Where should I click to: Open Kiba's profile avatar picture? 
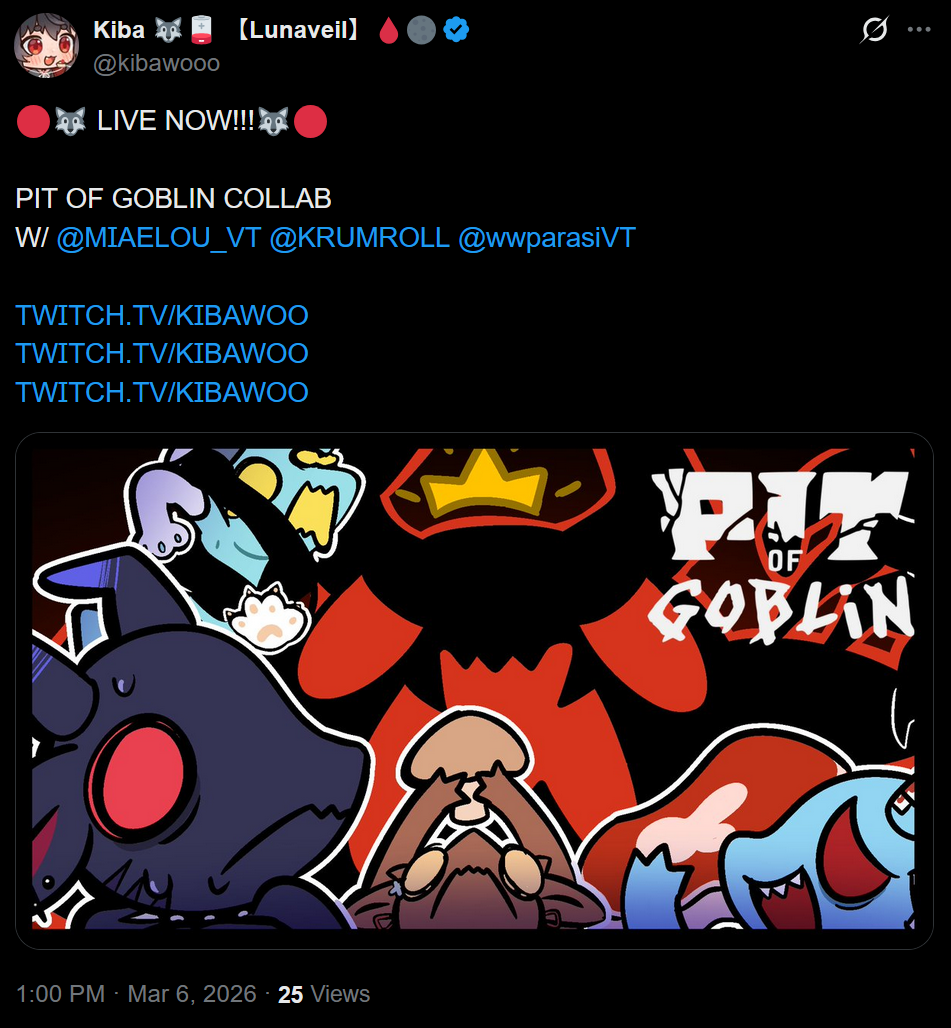pos(46,45)
